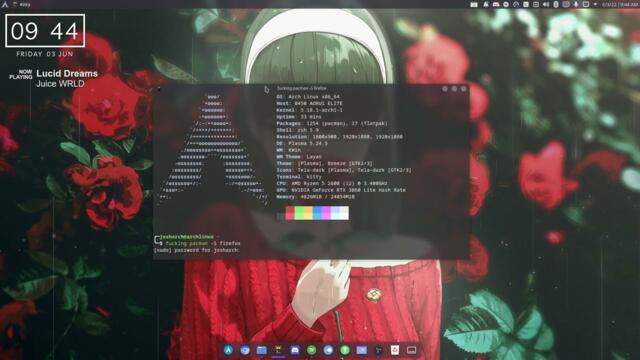Click the Host: B450 AORUS ELITE line
Viewport: 640px width, 360px height.
click(309, 103)
